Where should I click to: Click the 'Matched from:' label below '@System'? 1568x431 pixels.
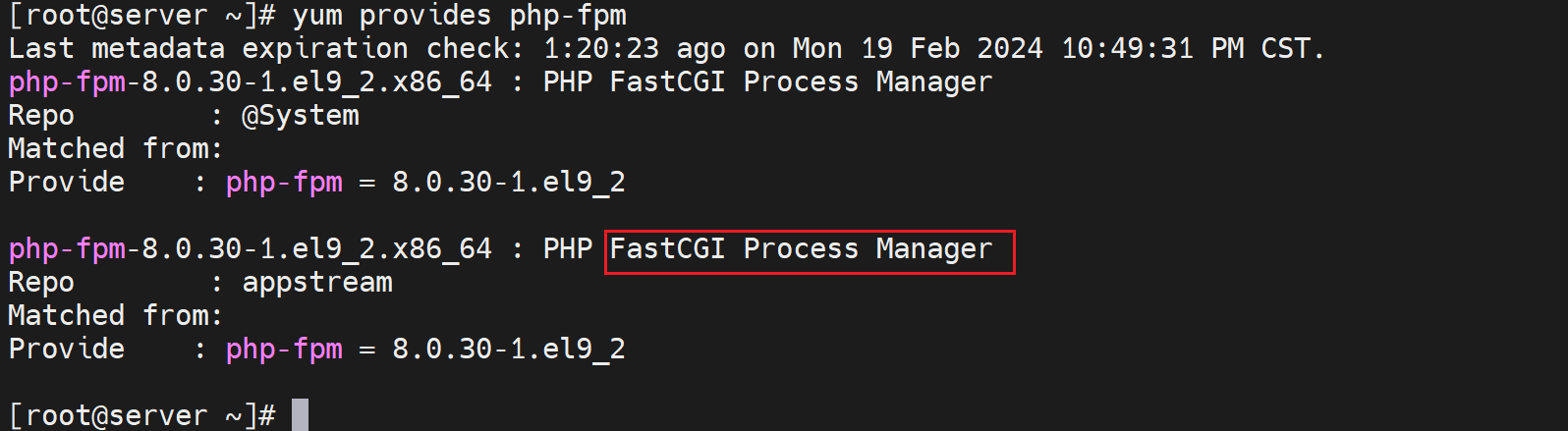[116, 149]
